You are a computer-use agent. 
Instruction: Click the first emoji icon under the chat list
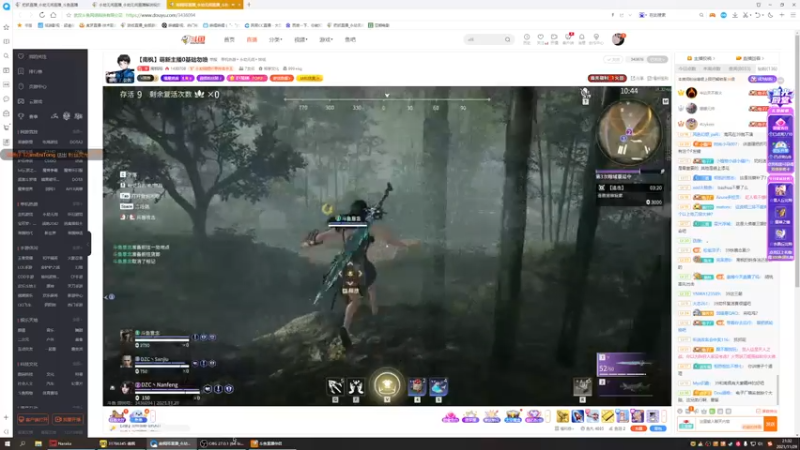click(x=680, y=411)
